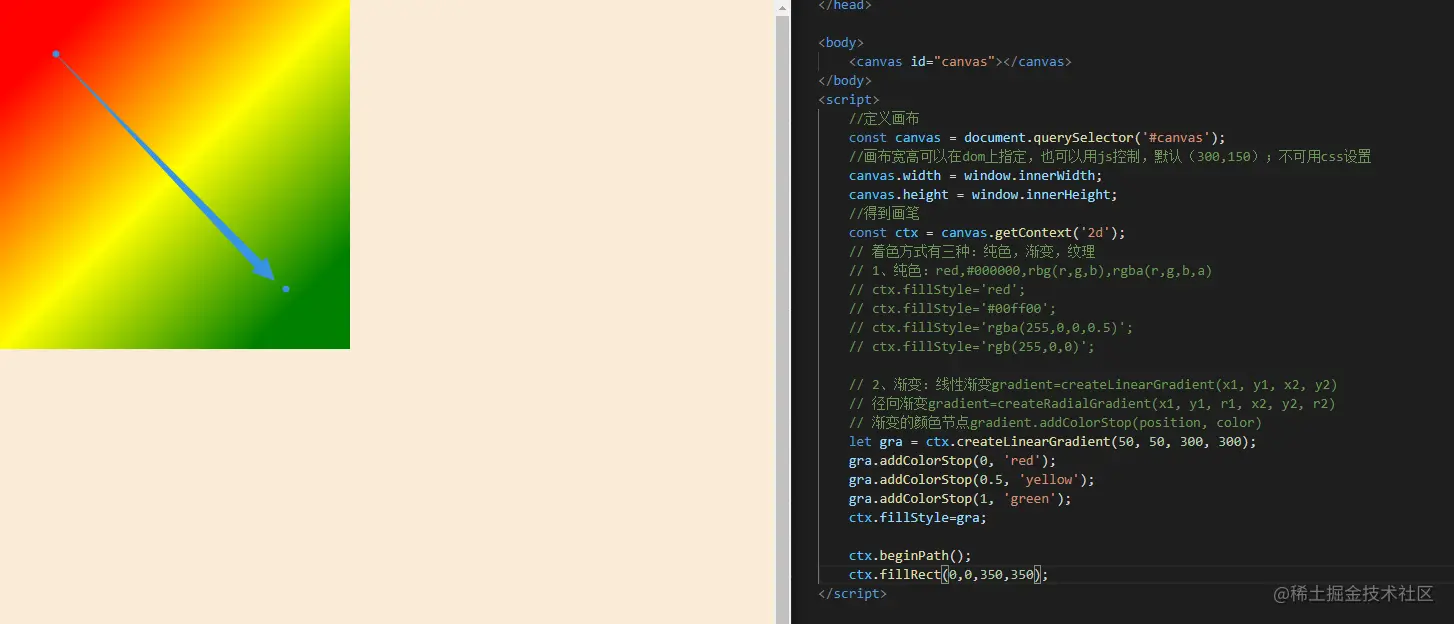Click window.innerHeight in the canvas.height line
1454x624 pixels.
point(1041,195)
